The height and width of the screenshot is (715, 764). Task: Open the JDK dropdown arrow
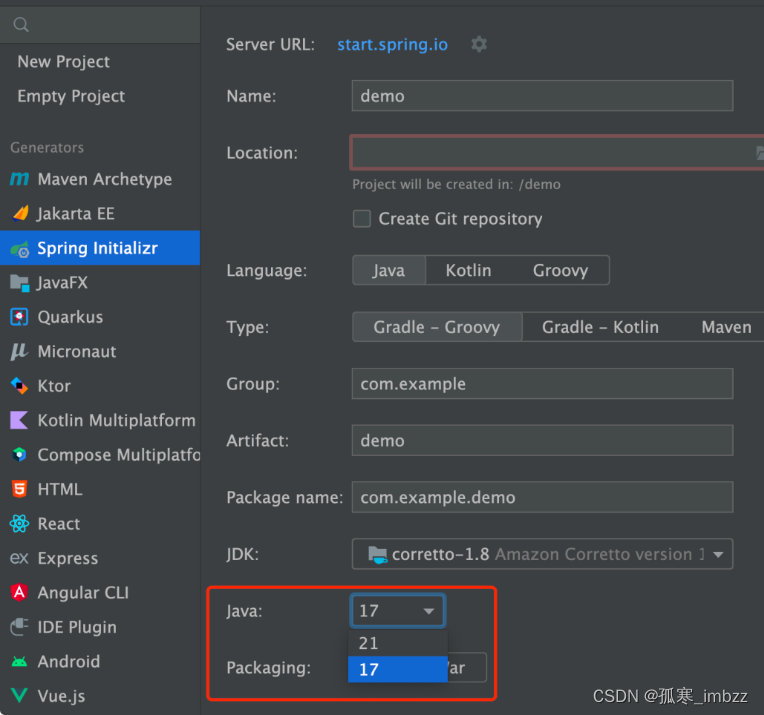(718, 555)
